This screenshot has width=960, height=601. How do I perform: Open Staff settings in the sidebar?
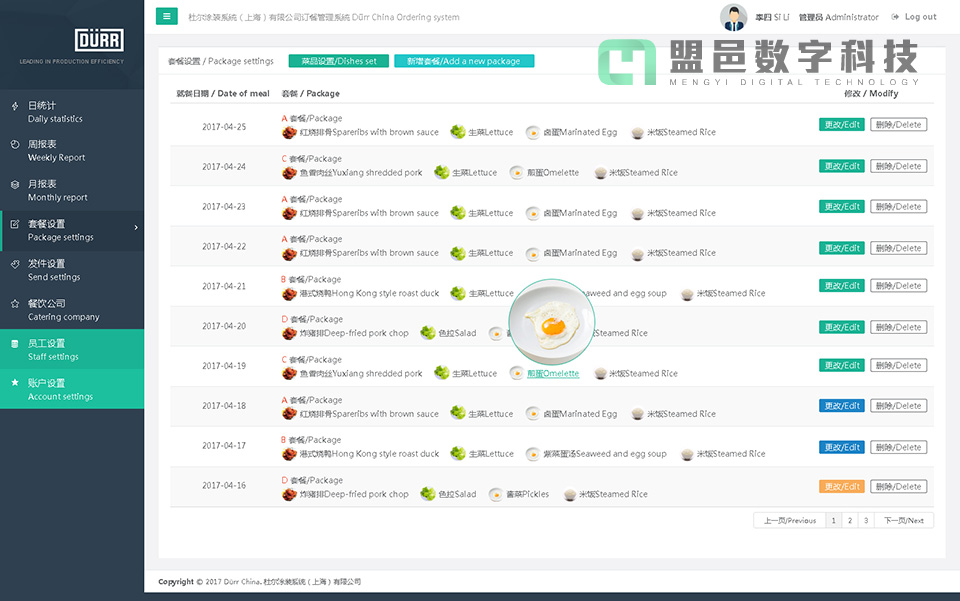(53, 350)
